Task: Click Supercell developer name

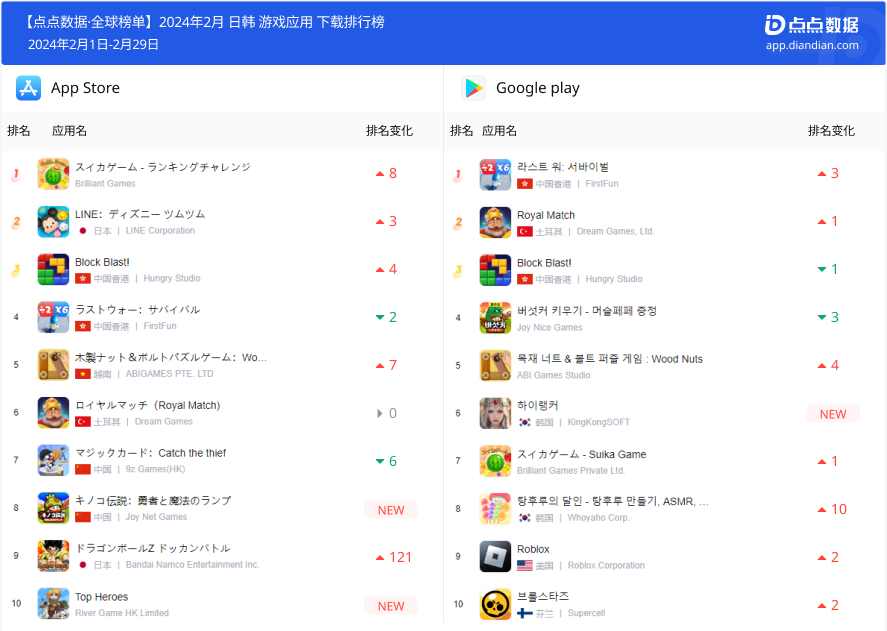Action: (586, 613)
